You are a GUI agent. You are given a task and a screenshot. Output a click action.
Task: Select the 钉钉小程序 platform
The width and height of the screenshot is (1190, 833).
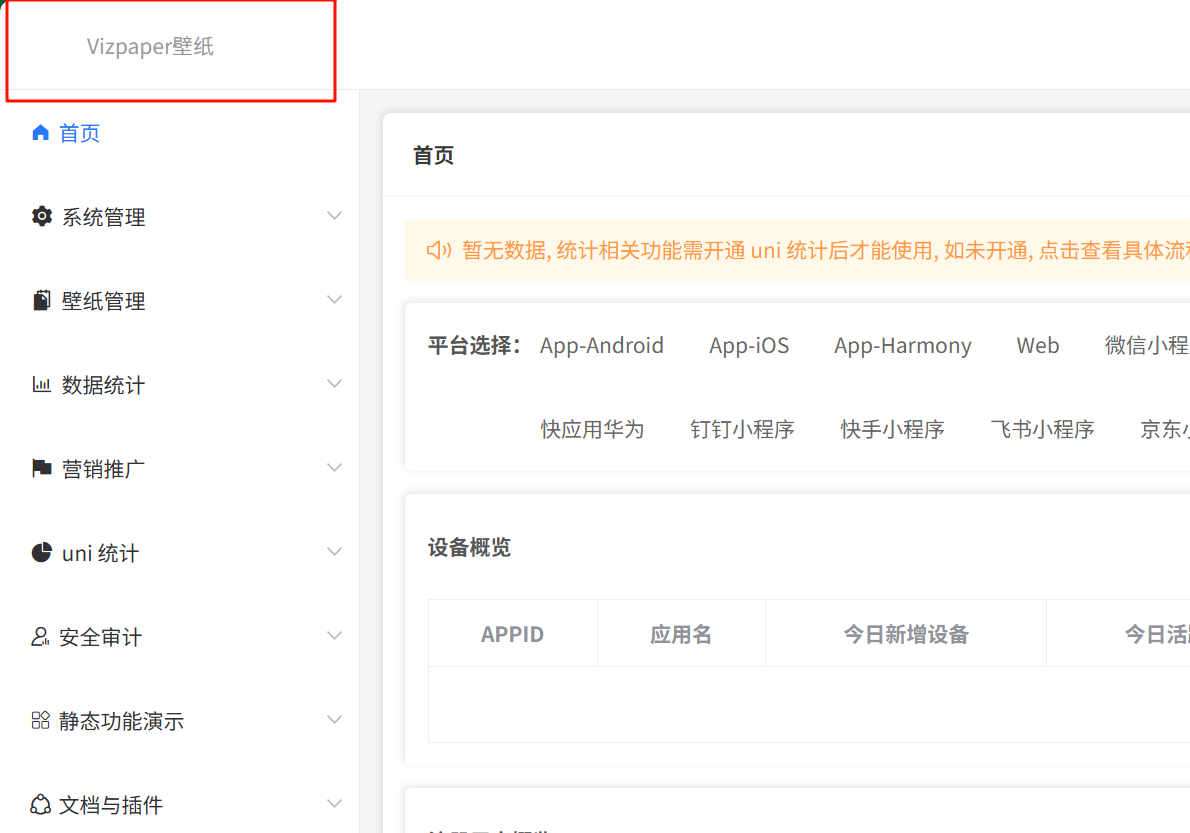coord(742,429)
